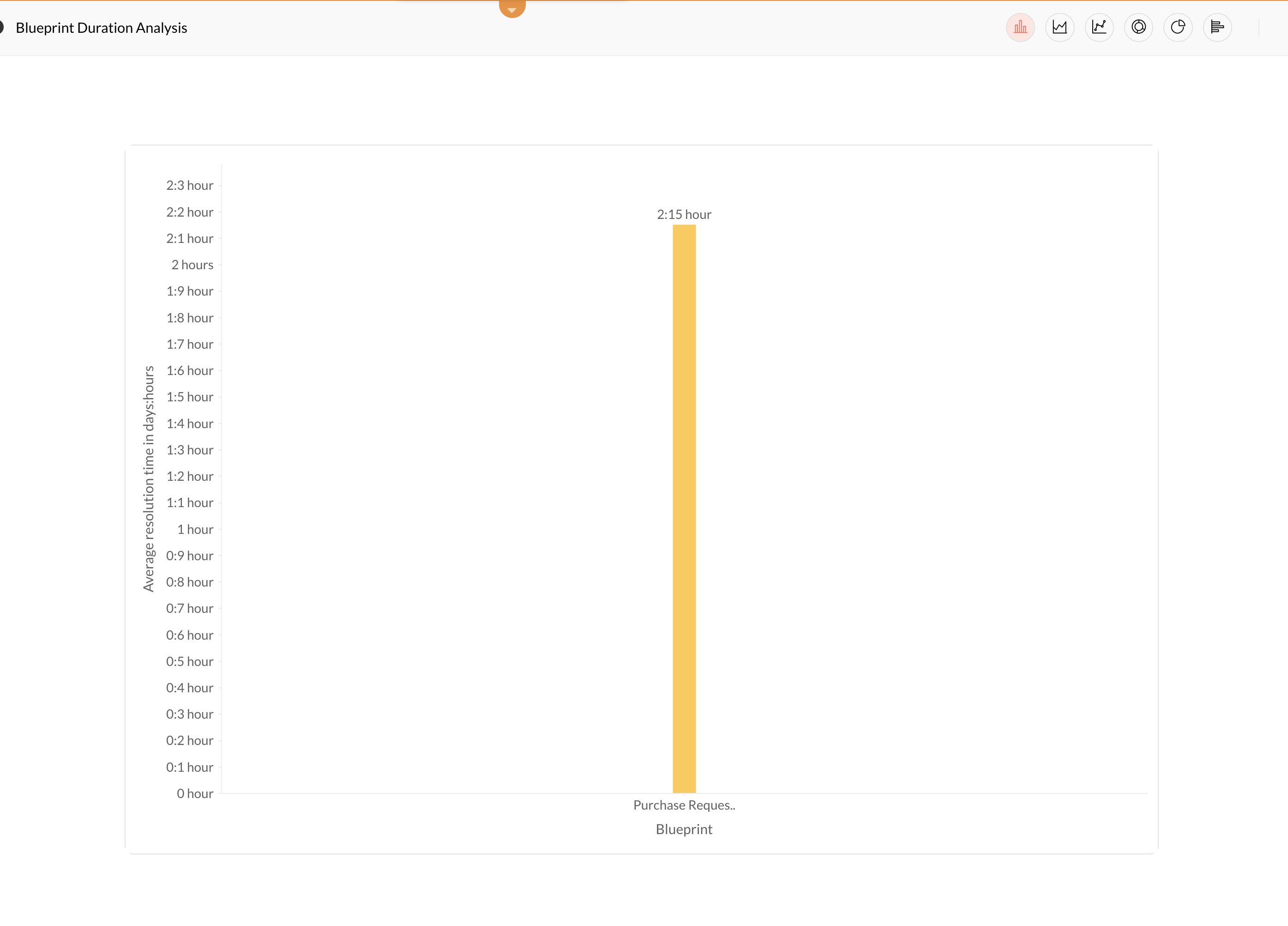Click the 2 hours y-axis tick label
This screenshot has height=926, width=1288.
point(192,265)
